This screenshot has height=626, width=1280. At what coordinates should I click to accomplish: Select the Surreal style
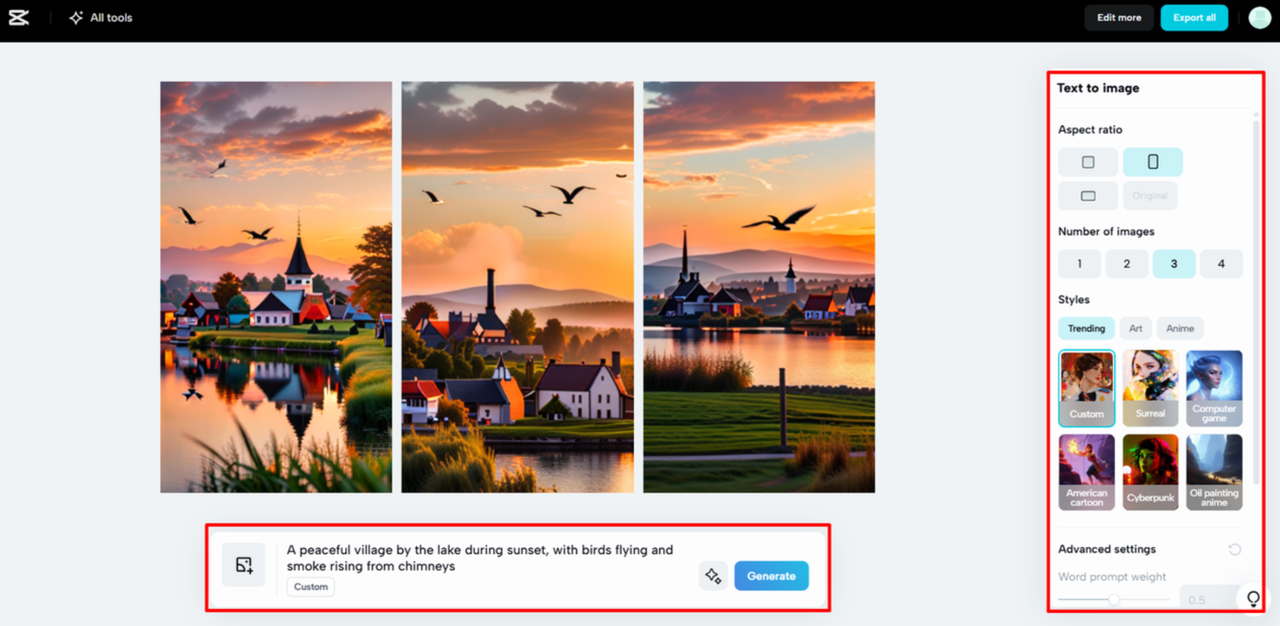coord(1150,387)
